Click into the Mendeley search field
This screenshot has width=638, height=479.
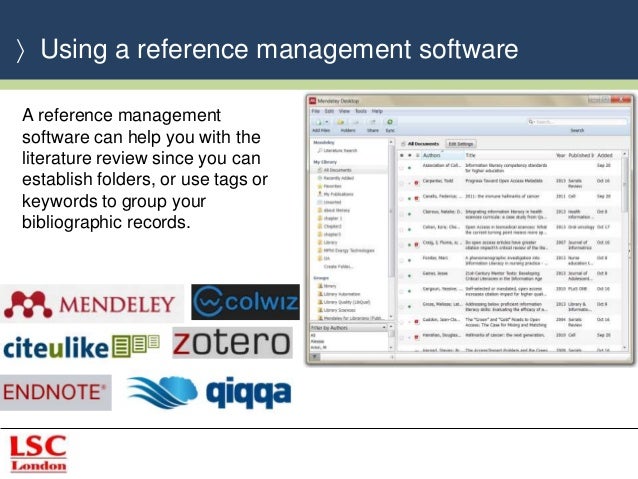click(577, 122)
